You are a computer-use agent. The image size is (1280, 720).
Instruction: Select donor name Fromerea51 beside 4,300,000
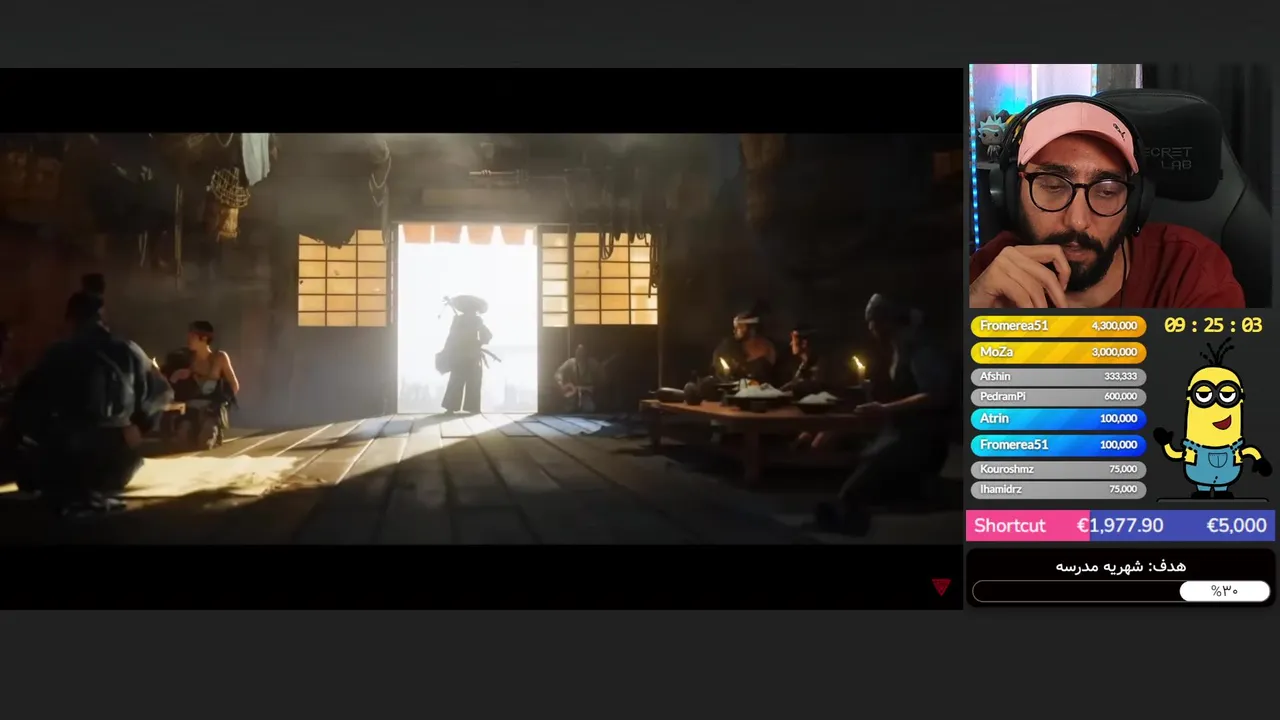pyautogui.click(x=1014, y=326)
